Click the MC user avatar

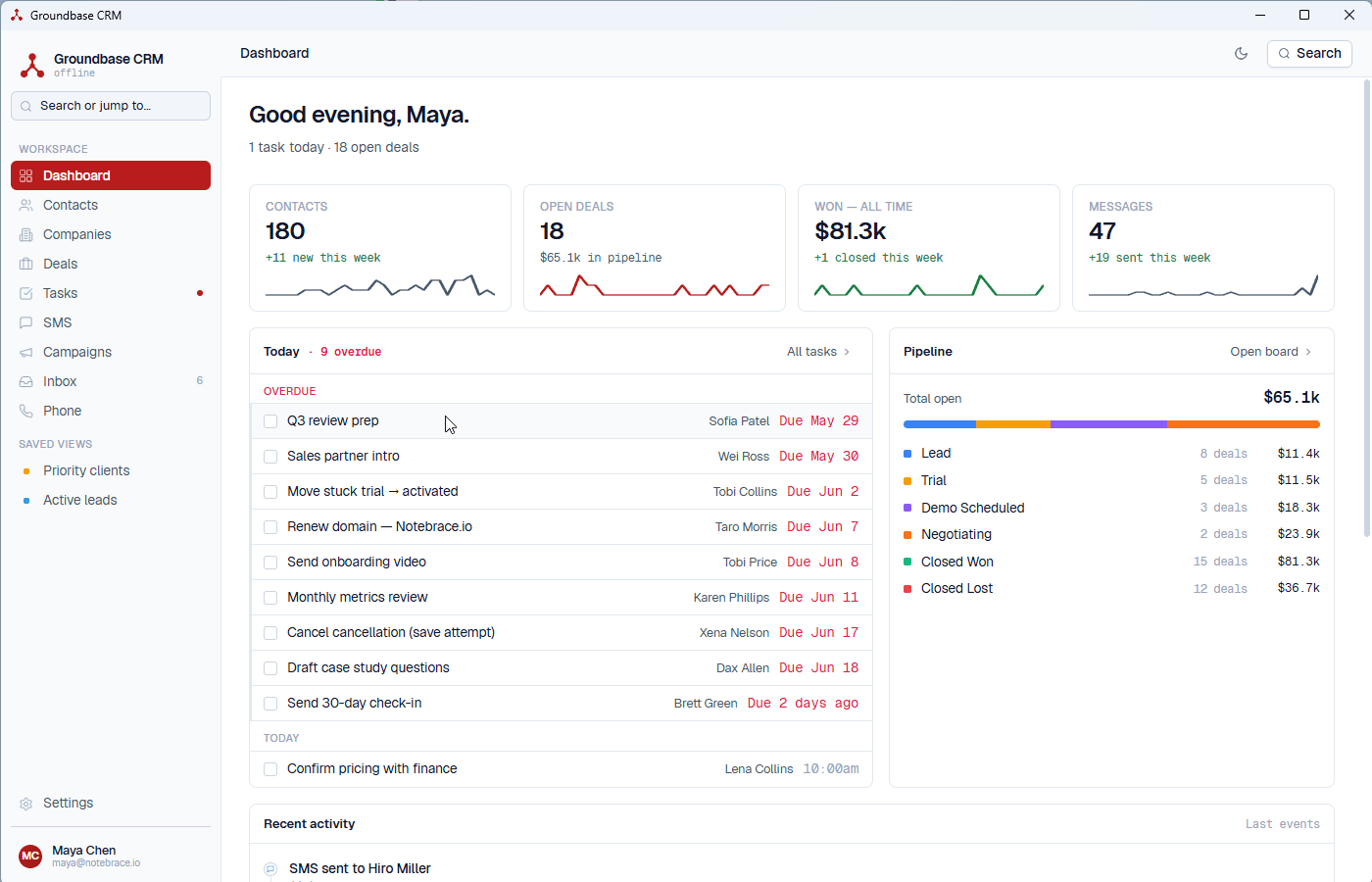(30, 856)
